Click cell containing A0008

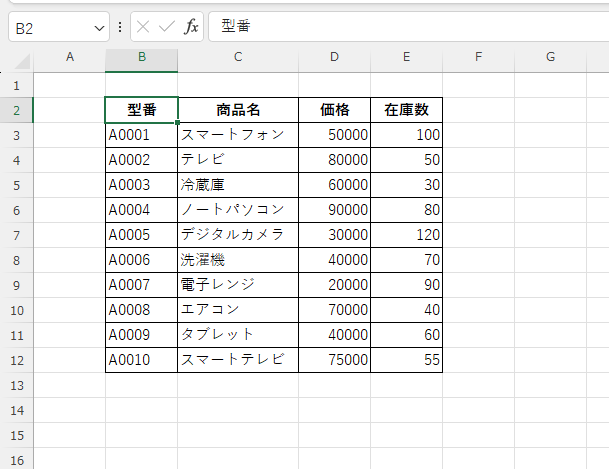142,310
